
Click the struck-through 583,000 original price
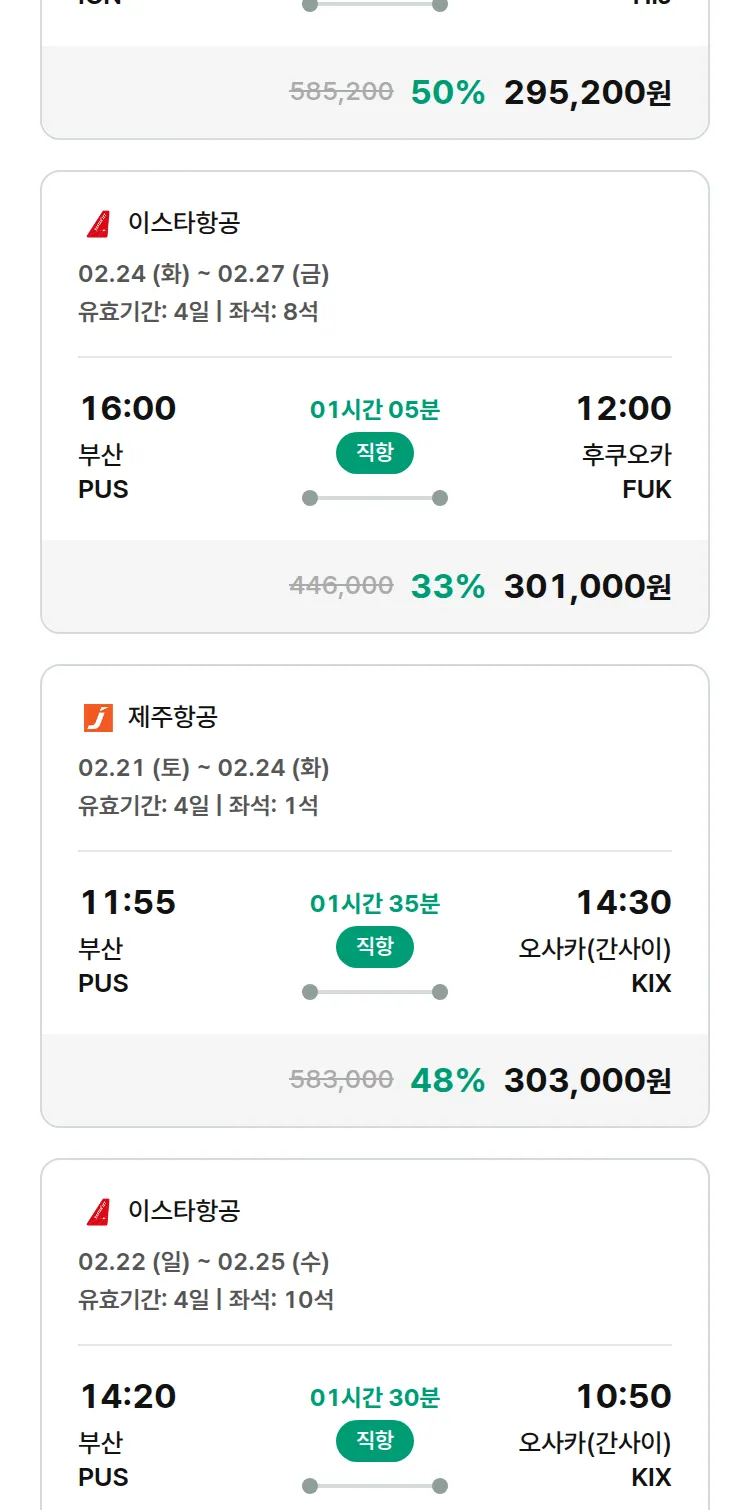(341, 1079)
